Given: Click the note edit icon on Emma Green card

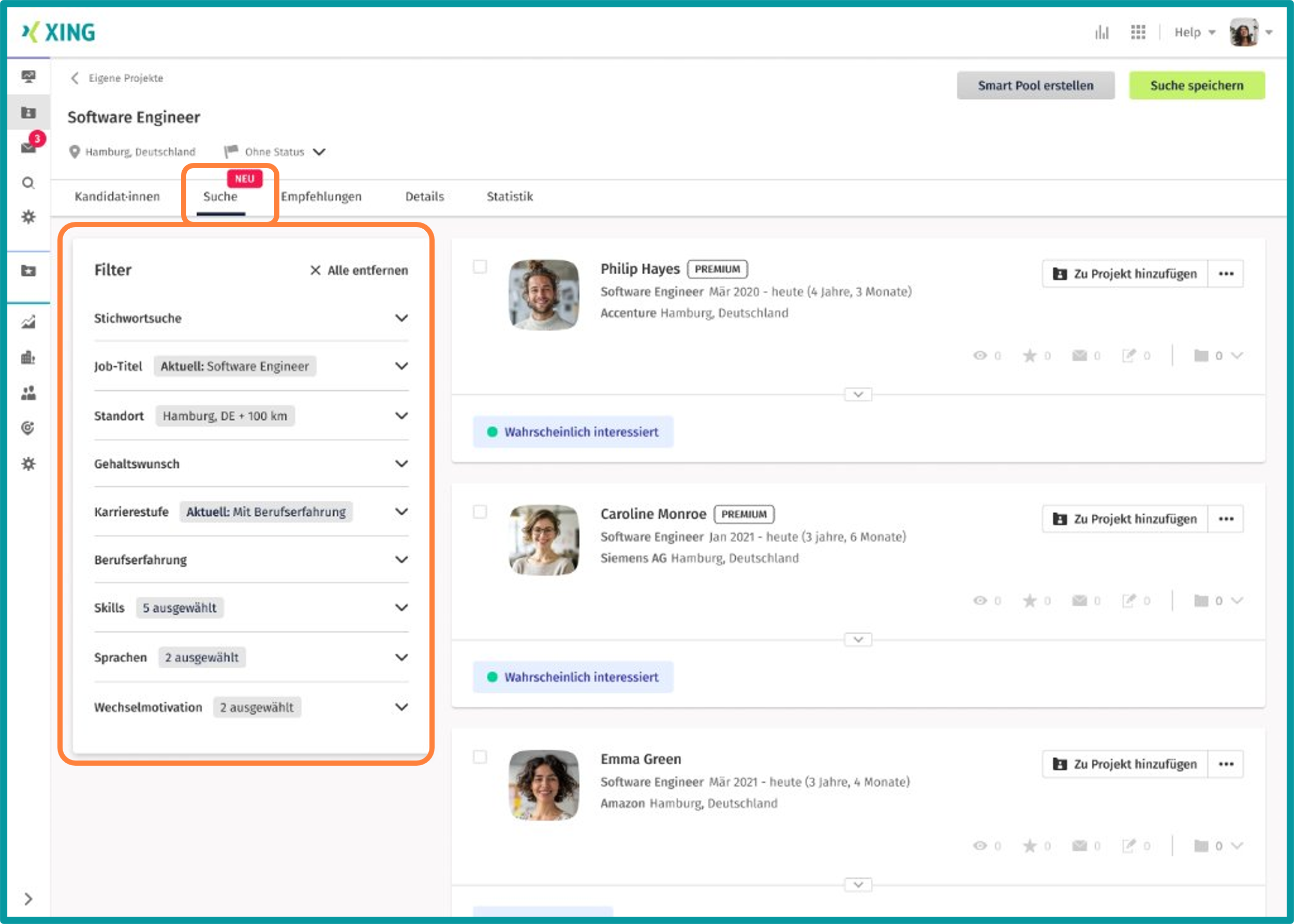Looking at the screenshot, I should click(x=1128, y=846).
